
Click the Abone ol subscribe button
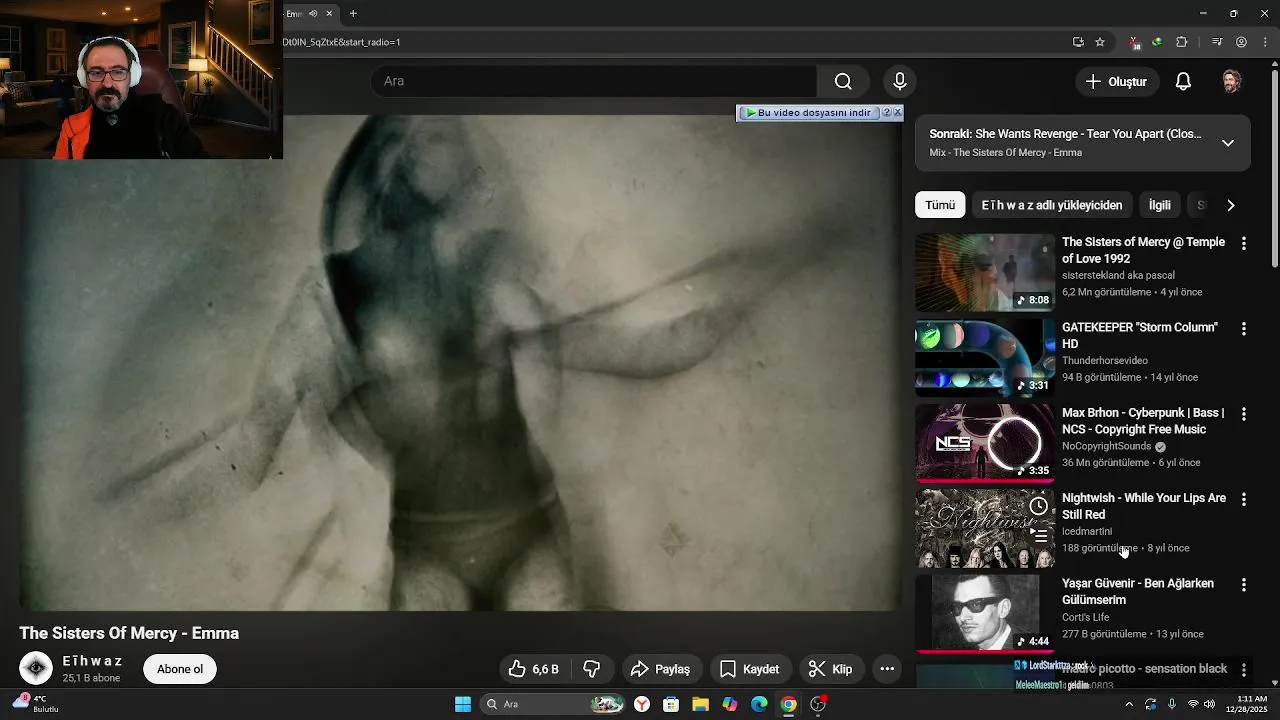(180, 669)
